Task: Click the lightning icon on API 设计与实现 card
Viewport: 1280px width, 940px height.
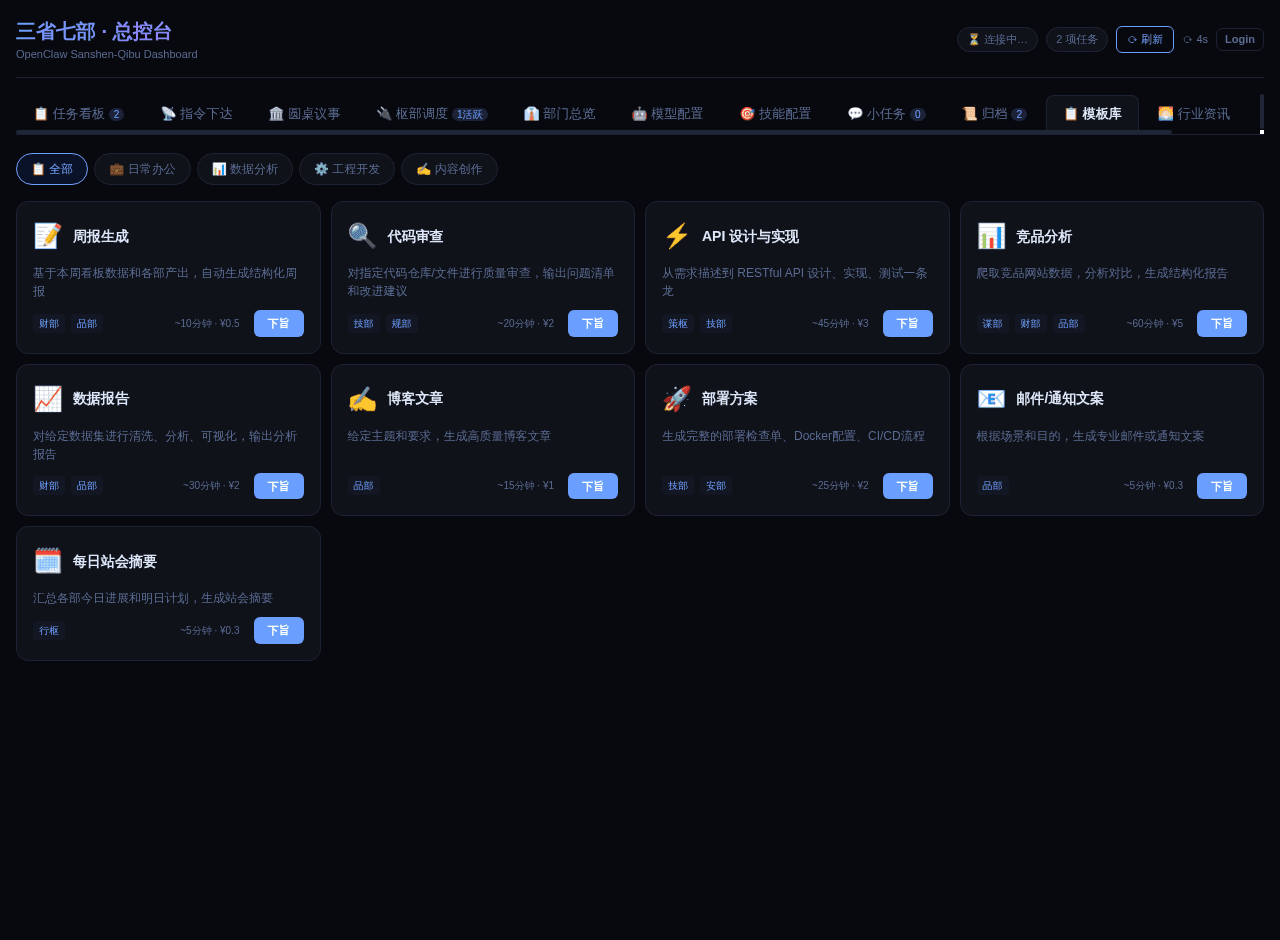Action: [677, 236]
